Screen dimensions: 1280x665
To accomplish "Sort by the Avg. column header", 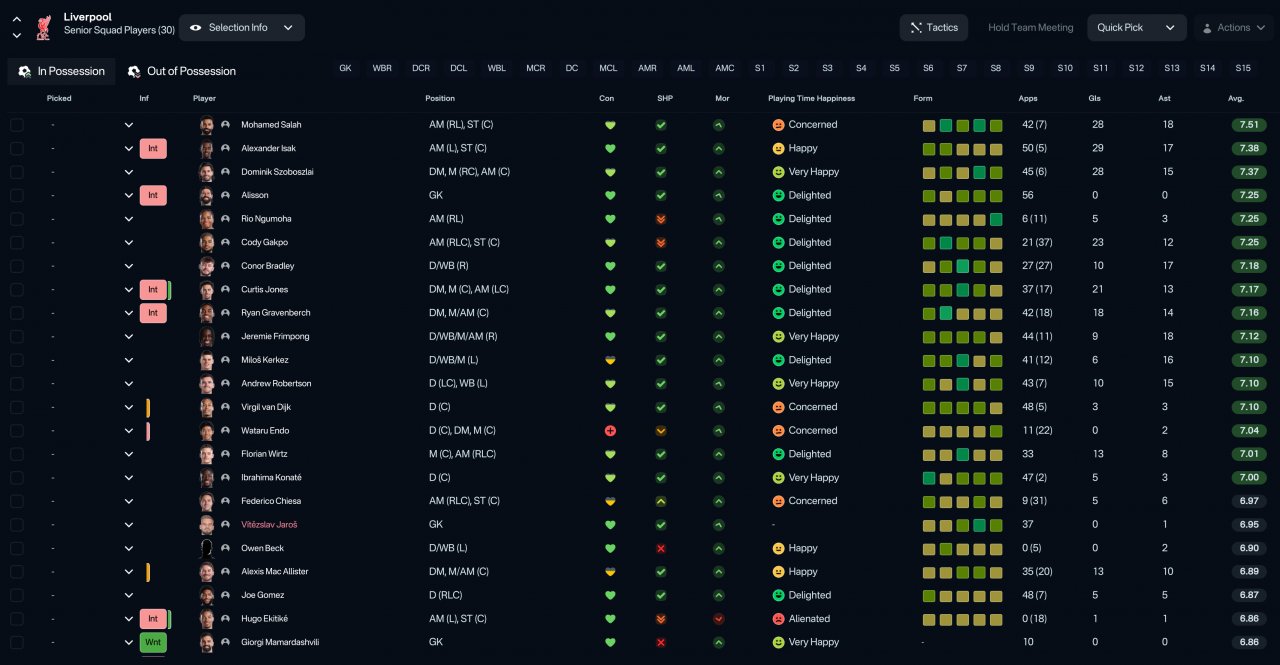I will 1236,99.
